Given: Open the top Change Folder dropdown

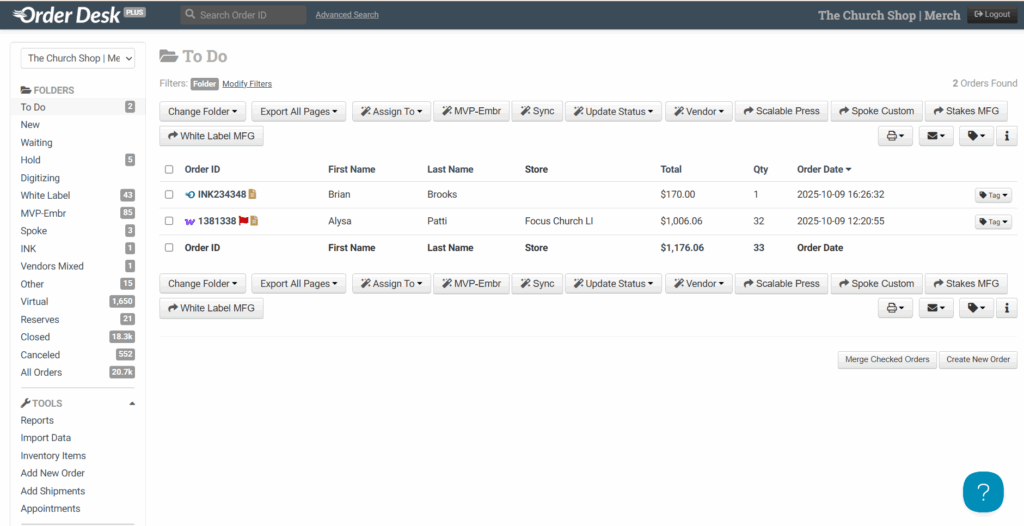Looking at the screenshot, I should pos(202,112).
